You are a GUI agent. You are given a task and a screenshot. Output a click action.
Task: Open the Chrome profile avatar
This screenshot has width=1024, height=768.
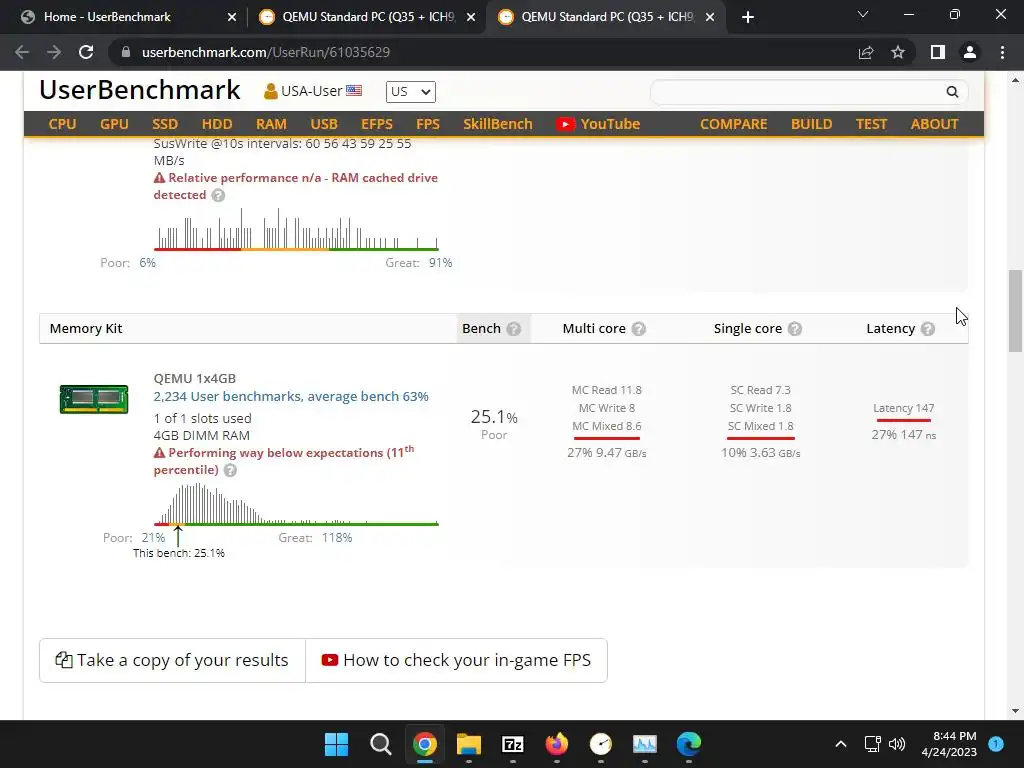970,52
